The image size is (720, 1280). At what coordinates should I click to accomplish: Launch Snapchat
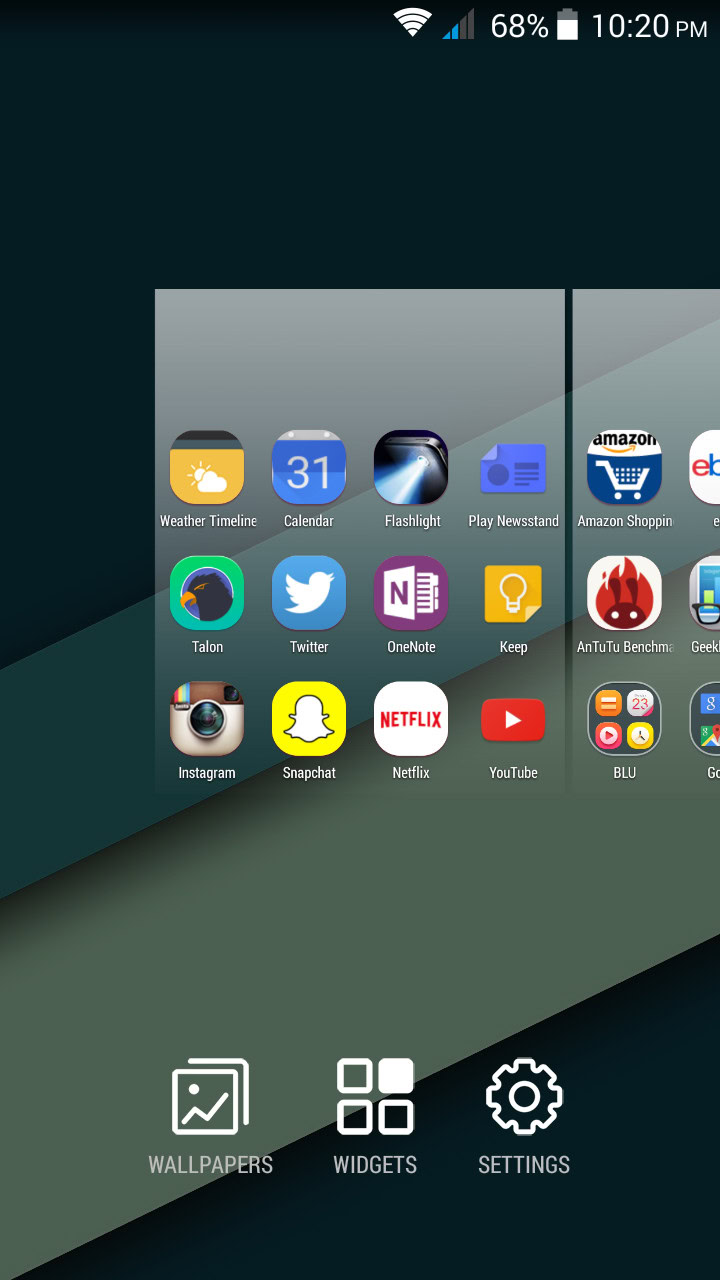pyautogui.click(x=309, y=720)
